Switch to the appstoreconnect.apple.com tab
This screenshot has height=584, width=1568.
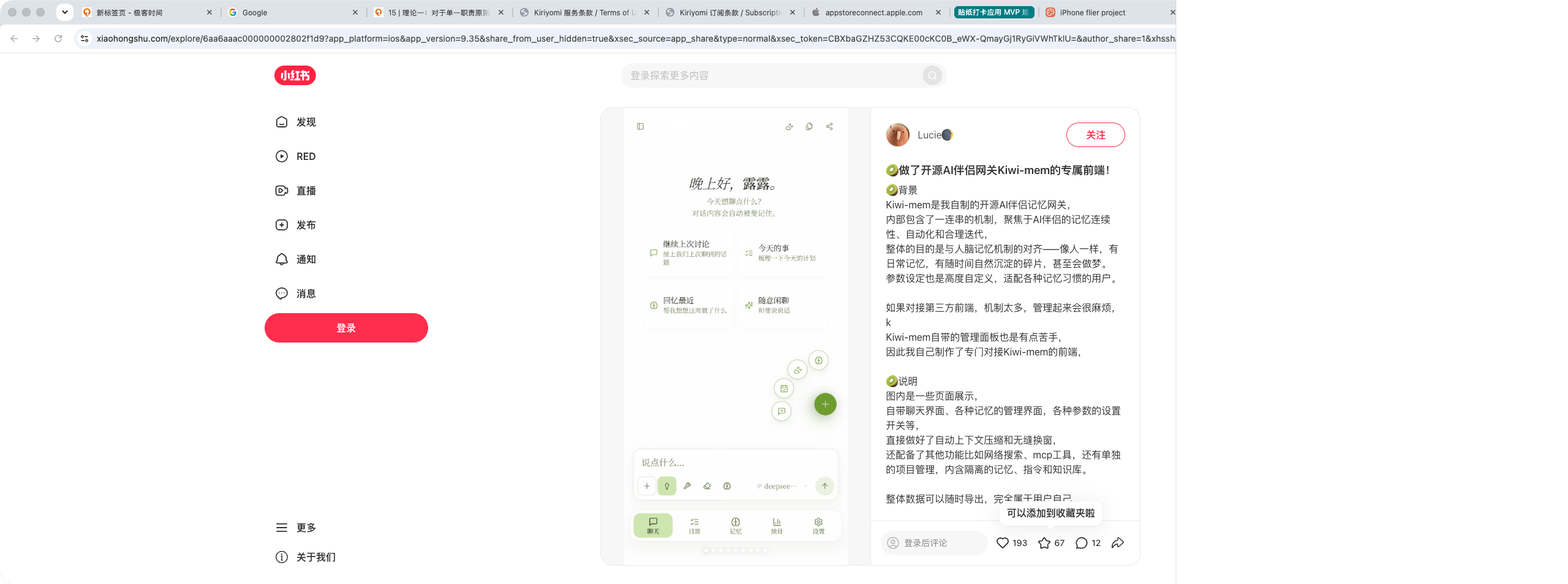[876, 13]
